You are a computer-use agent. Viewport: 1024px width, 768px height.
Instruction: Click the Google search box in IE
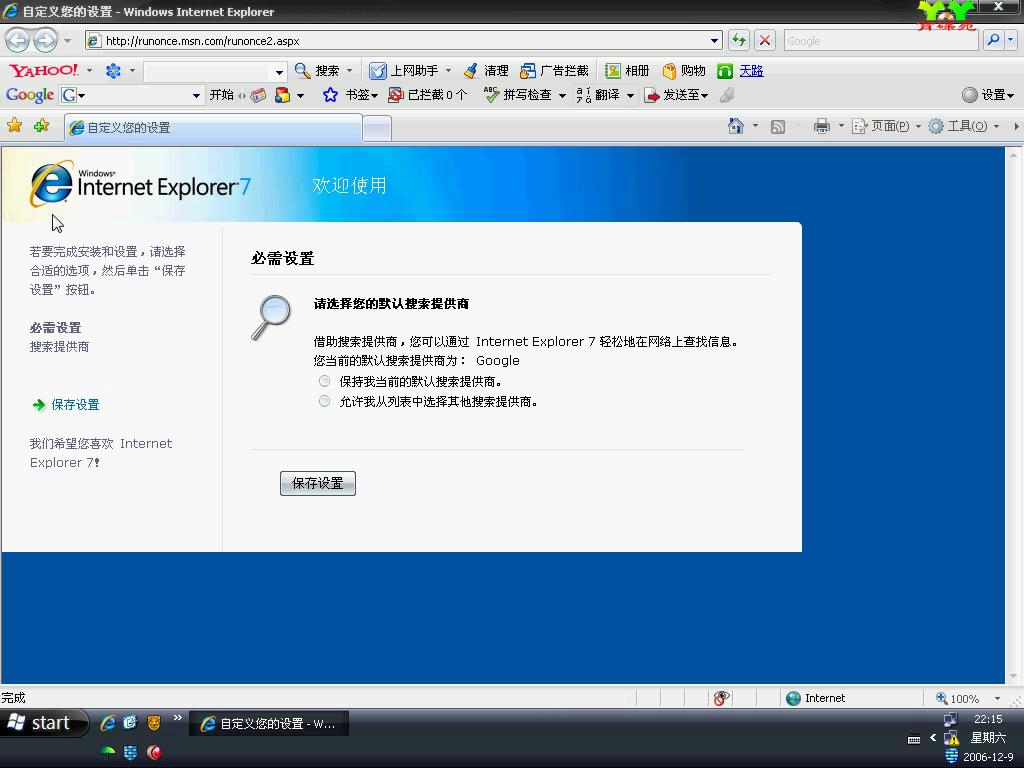(x=882, y=40)
